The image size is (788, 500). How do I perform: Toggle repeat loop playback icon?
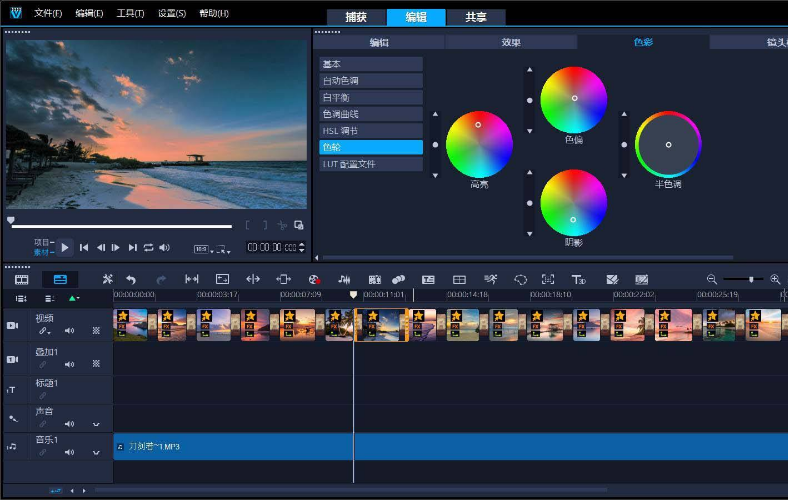pos(149,247)
